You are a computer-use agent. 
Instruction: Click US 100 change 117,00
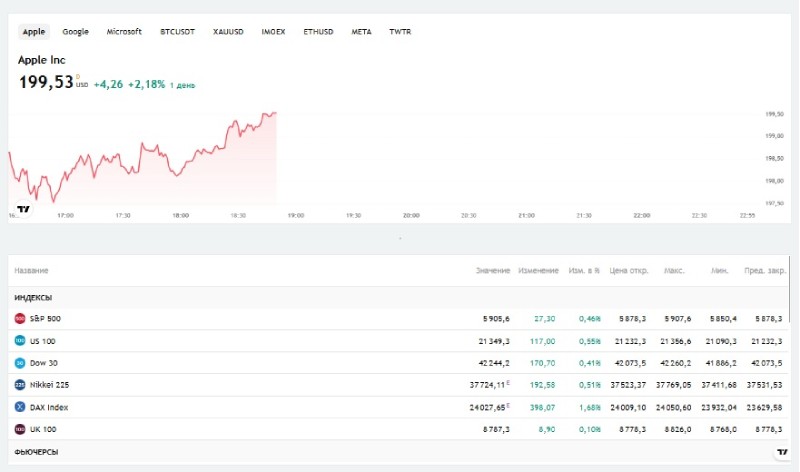542,341
